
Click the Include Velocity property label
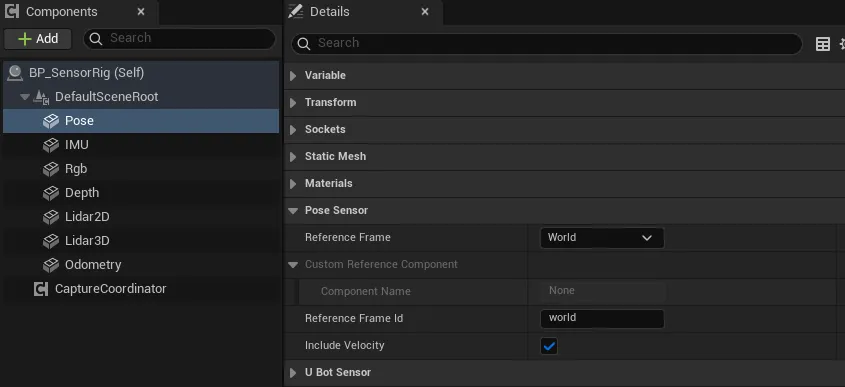click(344, 345)
